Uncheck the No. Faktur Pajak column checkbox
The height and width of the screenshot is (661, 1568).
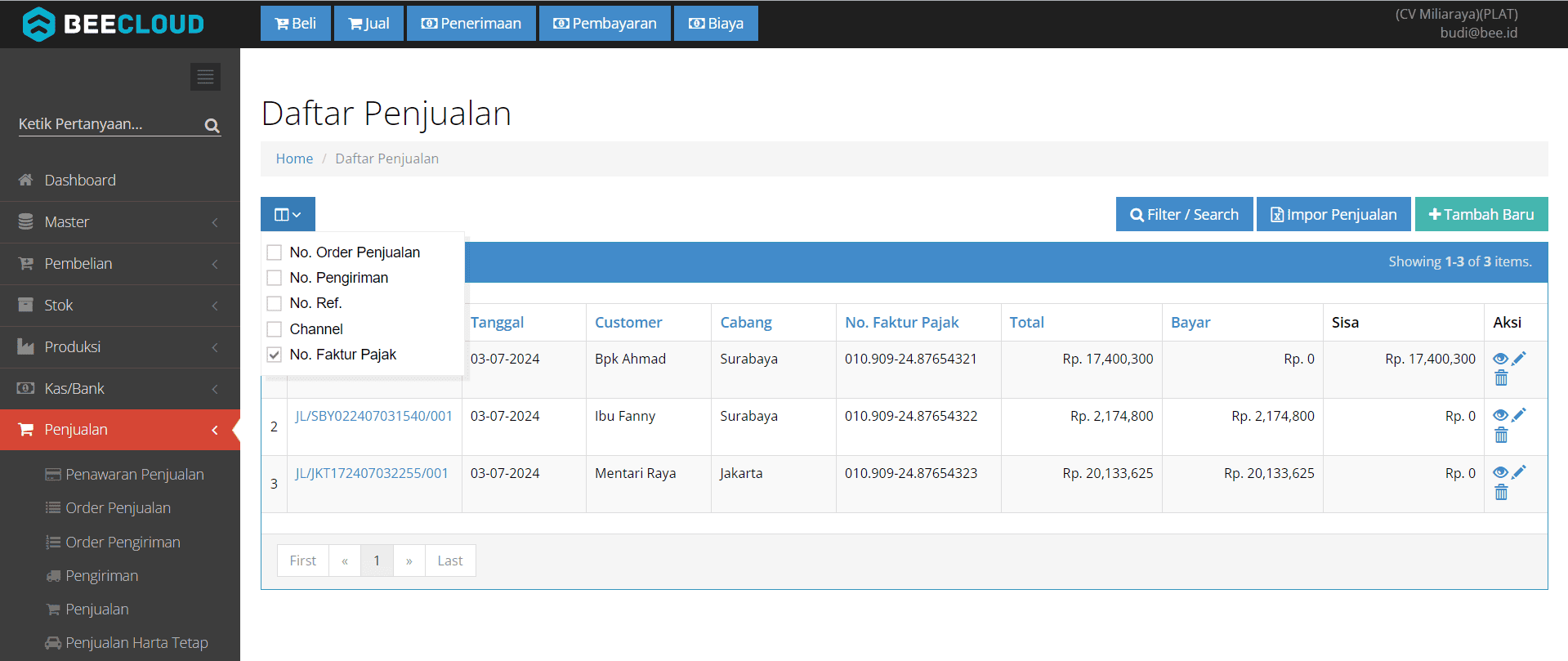tap(275, 355)
